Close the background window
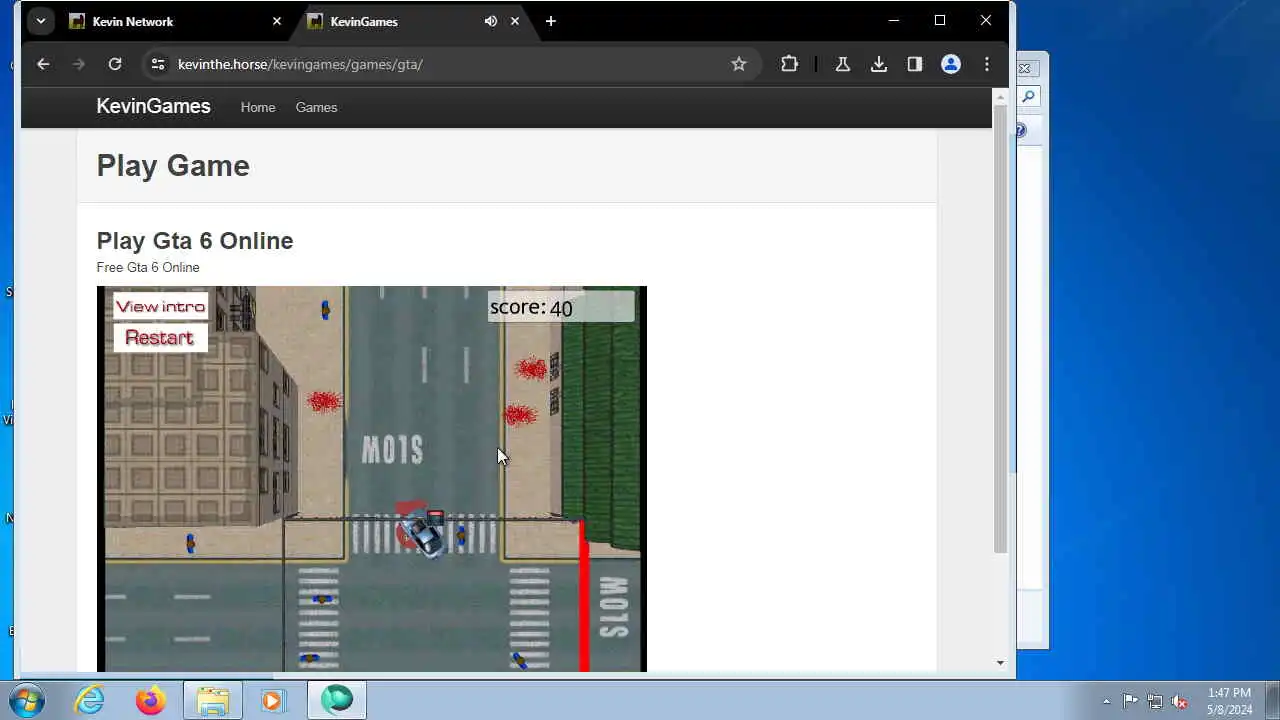Screen dimensions: 1280x720 coord(1027,68)
